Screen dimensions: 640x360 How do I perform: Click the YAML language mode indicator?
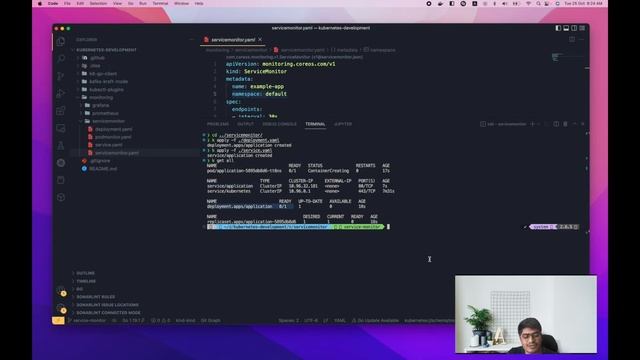click(x=340, y=321)
